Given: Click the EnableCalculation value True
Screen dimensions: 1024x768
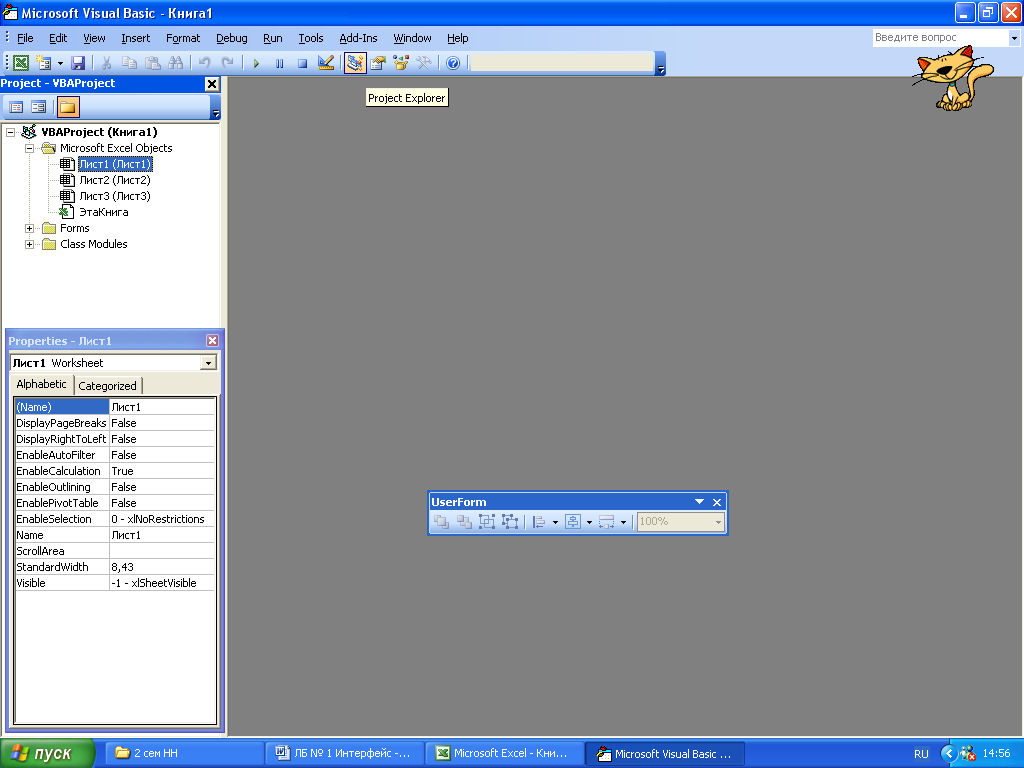Looking at the screenshot, I should click(x=162, y=471).
